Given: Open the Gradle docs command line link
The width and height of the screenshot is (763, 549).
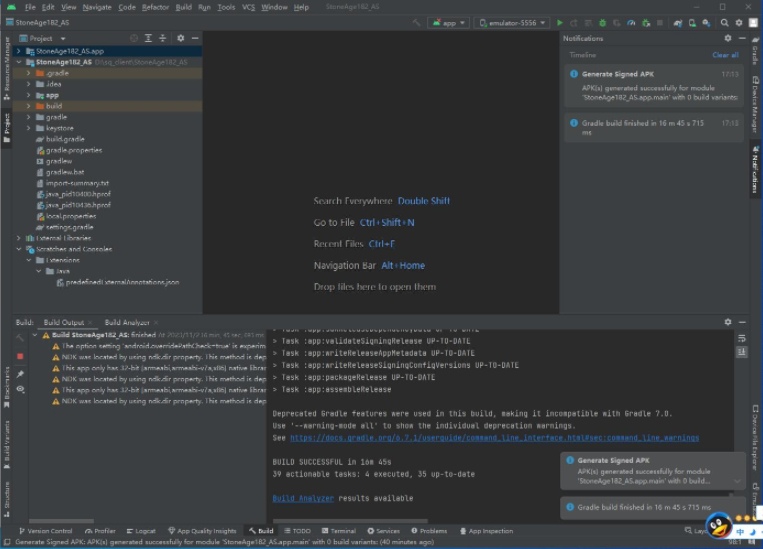Looking at the screenshot, I should pos(494,438).
